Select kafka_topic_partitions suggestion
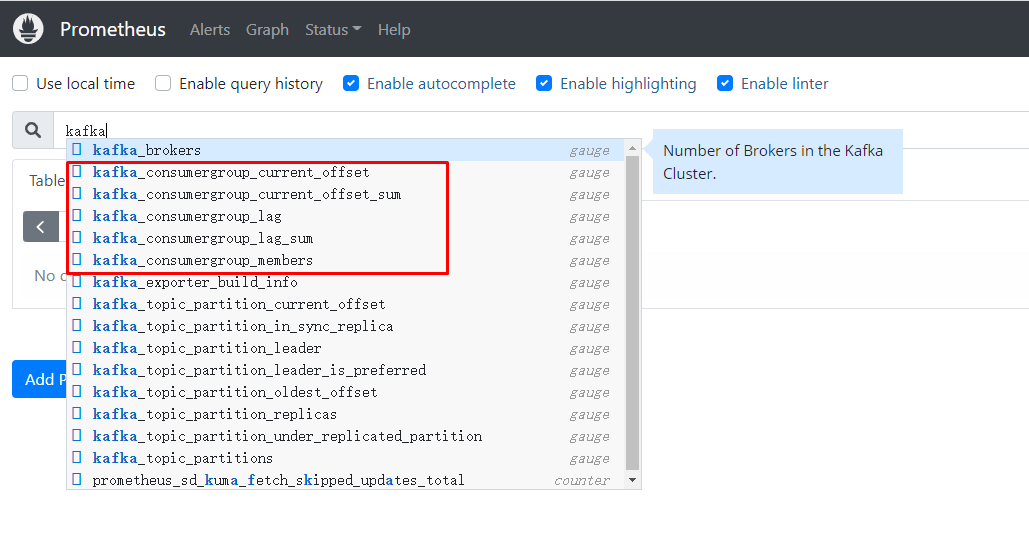Viewport: 1029px width, 552px height. point(346,458)
